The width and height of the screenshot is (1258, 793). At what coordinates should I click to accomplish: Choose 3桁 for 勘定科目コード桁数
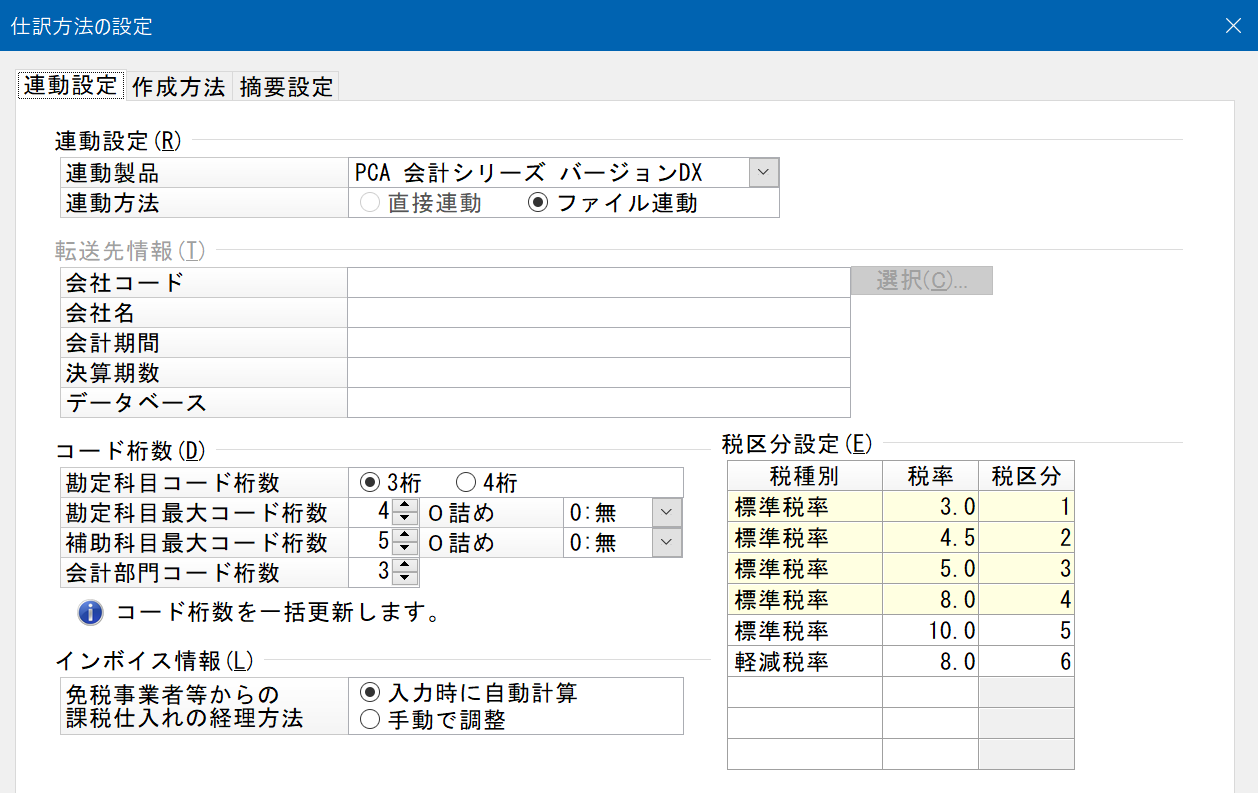pyautogui.click(x=370, y=483)
